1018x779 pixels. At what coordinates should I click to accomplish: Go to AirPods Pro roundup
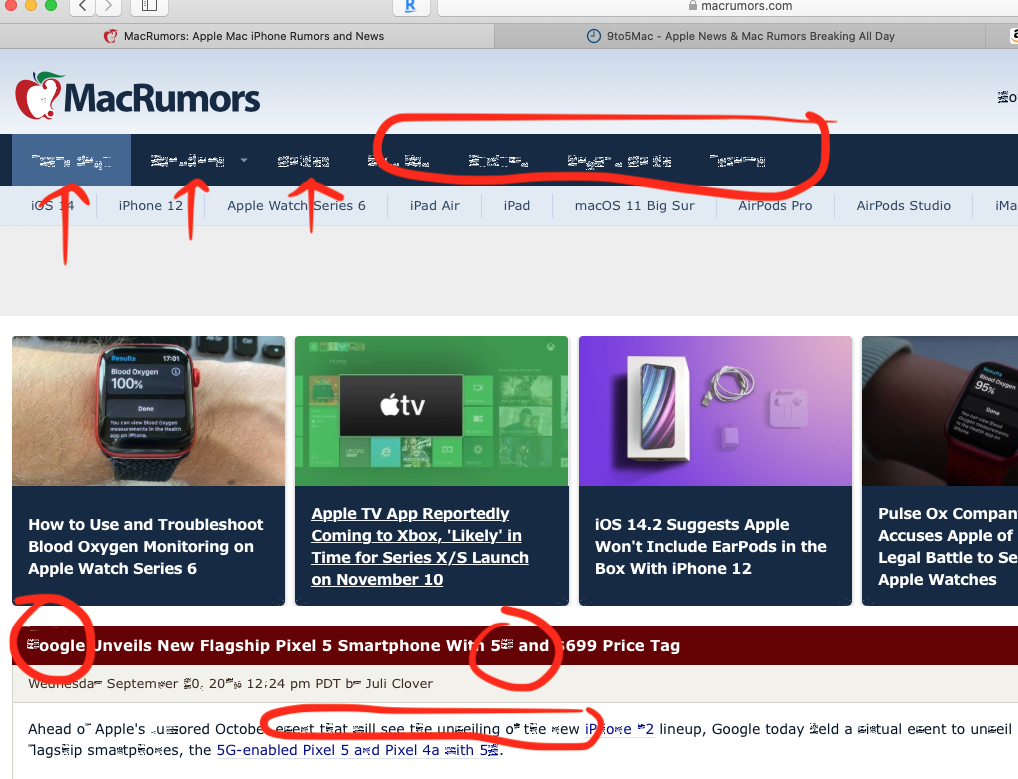pos(775,206)
